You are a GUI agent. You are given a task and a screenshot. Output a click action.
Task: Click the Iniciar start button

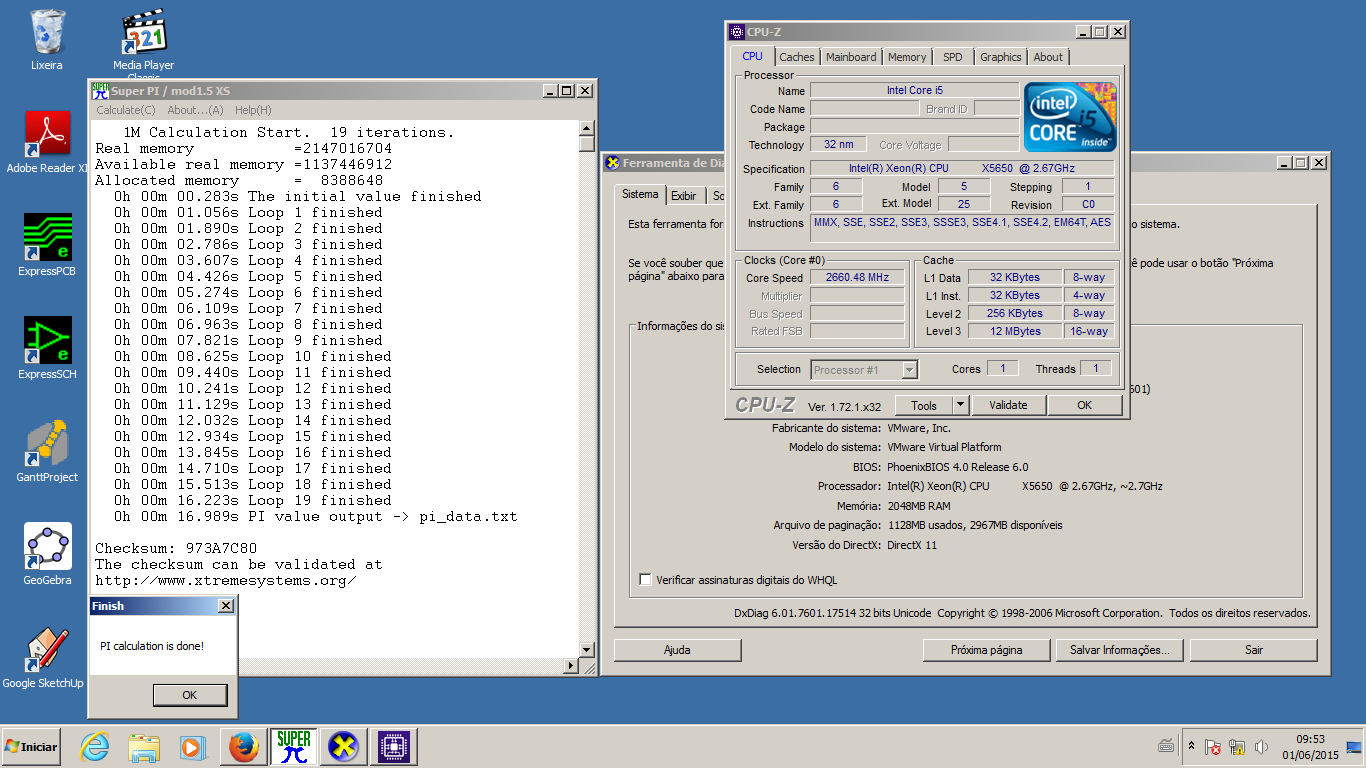click(31, 747)
